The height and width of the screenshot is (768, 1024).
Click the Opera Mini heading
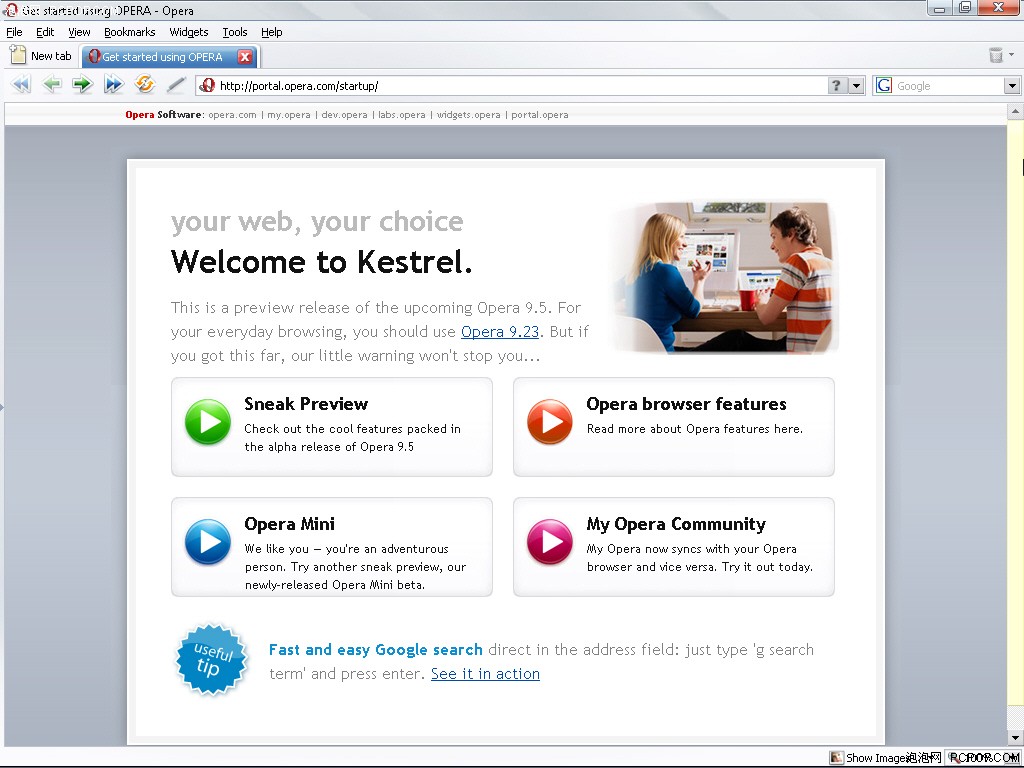pyautogui.click(x=289, y=524)
